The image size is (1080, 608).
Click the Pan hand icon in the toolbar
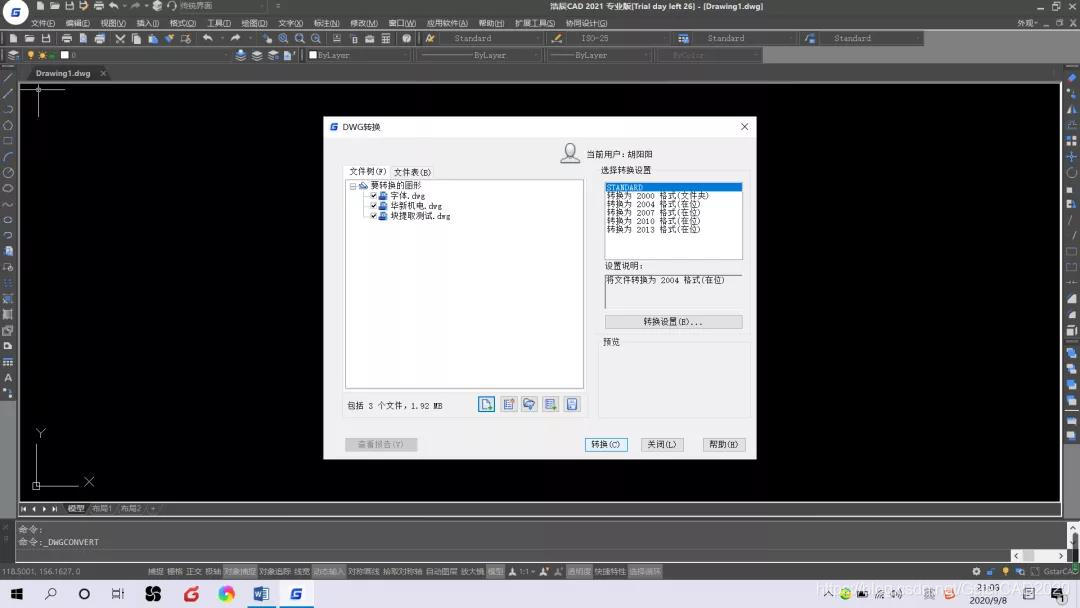point(267,39)
